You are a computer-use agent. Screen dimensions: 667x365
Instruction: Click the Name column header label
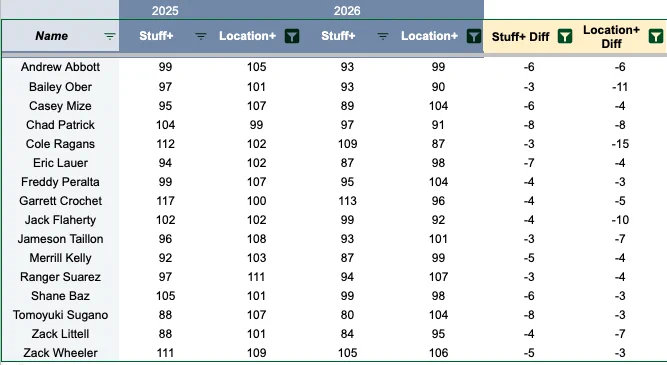pyautogui.click(x=51, y=36)
